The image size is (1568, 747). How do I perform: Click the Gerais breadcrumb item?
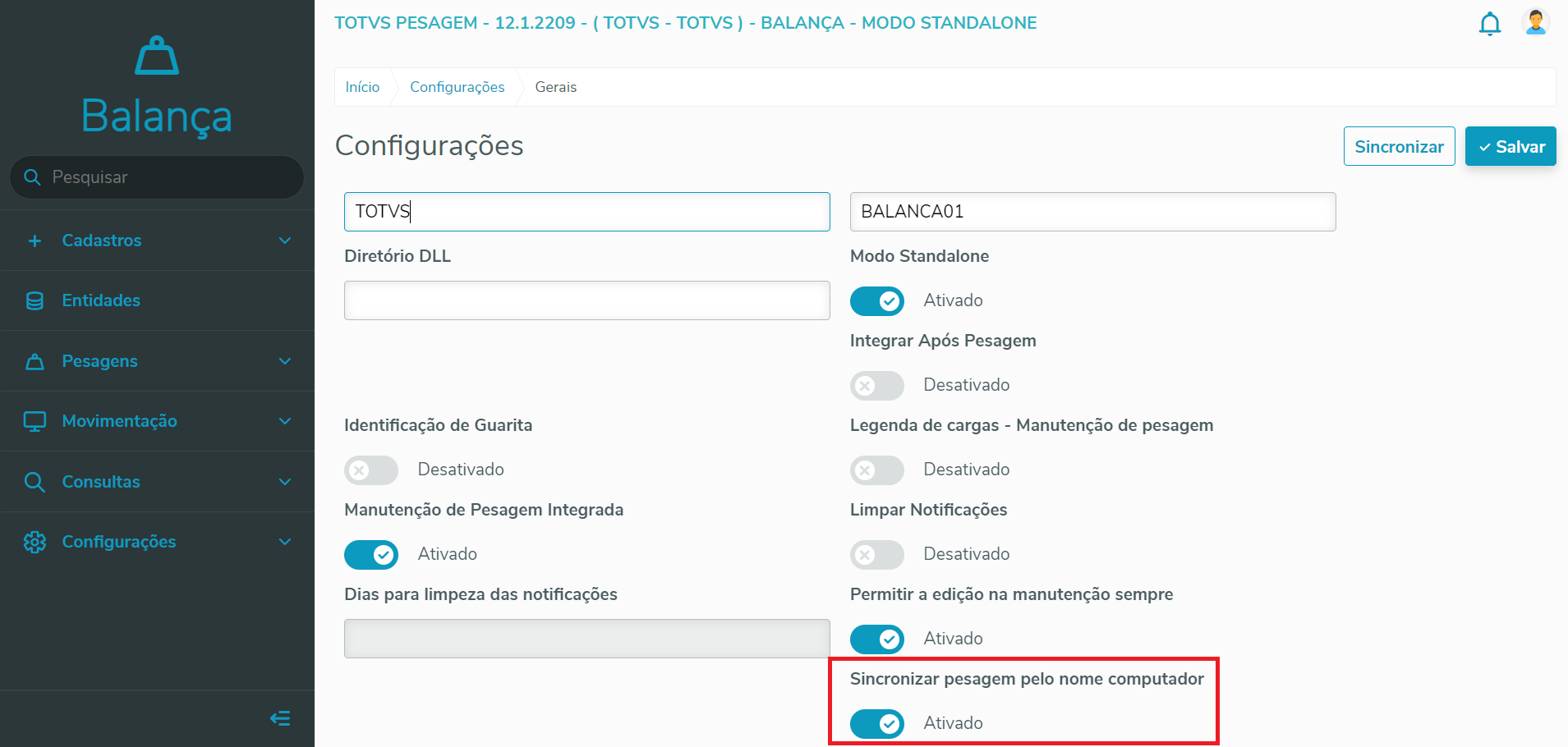click(x=556, y=87)
